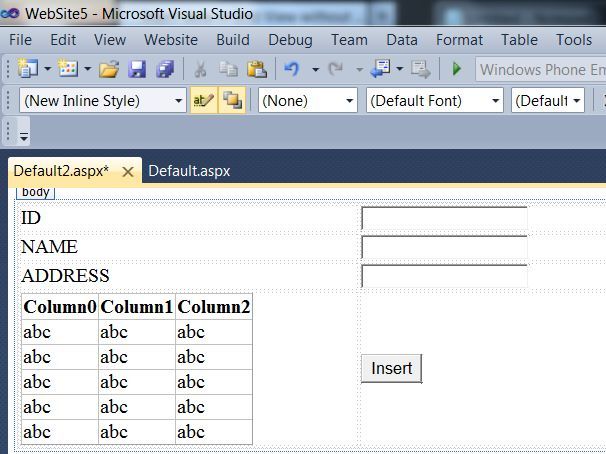Click the NAME text box

(x=444, y=247)
